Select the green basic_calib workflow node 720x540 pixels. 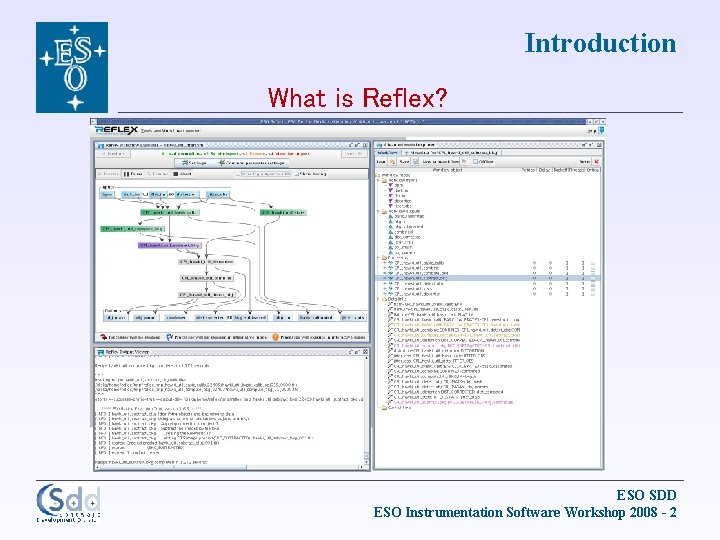point(169,213)
